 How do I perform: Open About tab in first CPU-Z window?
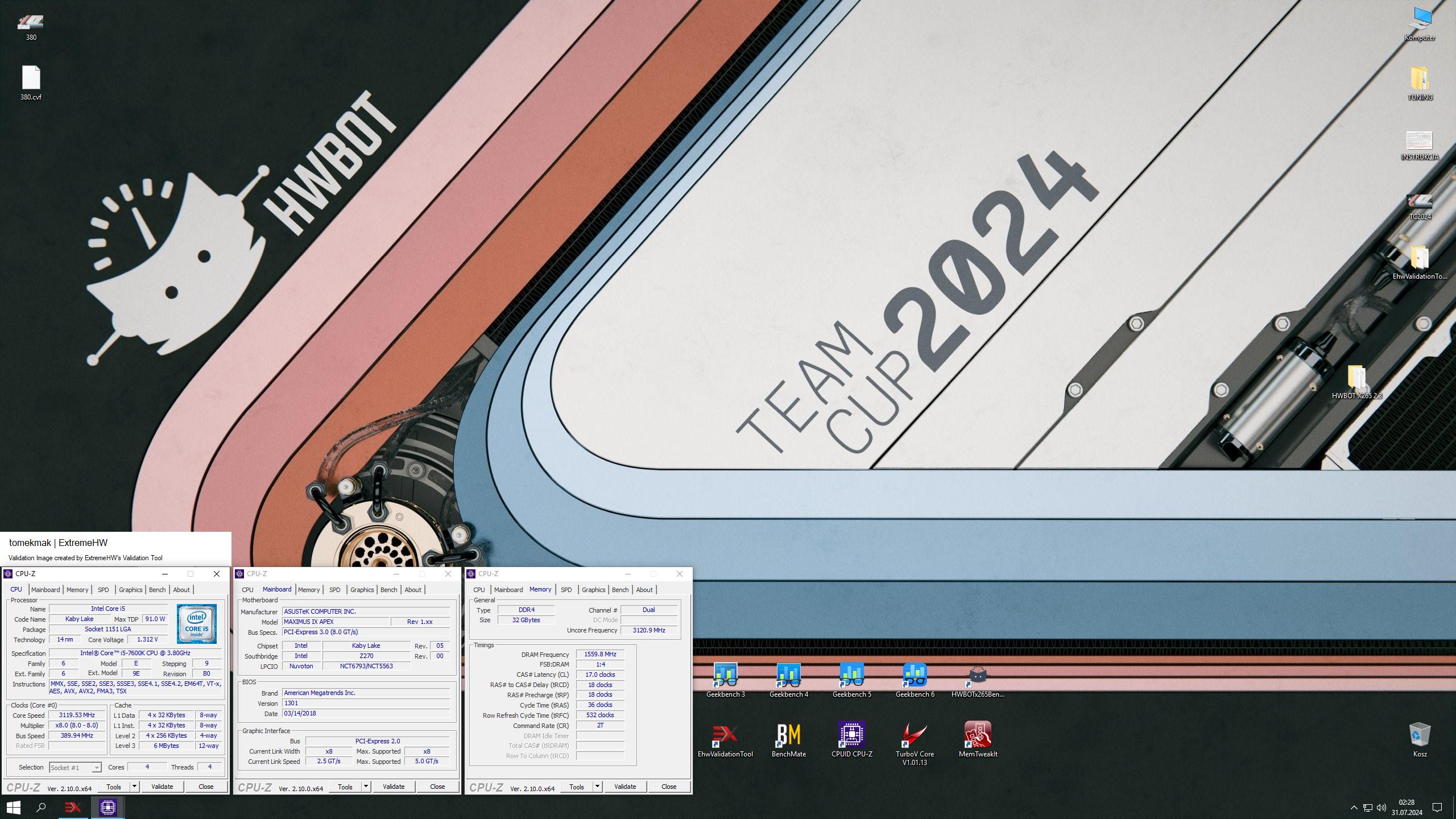point(181,590)
